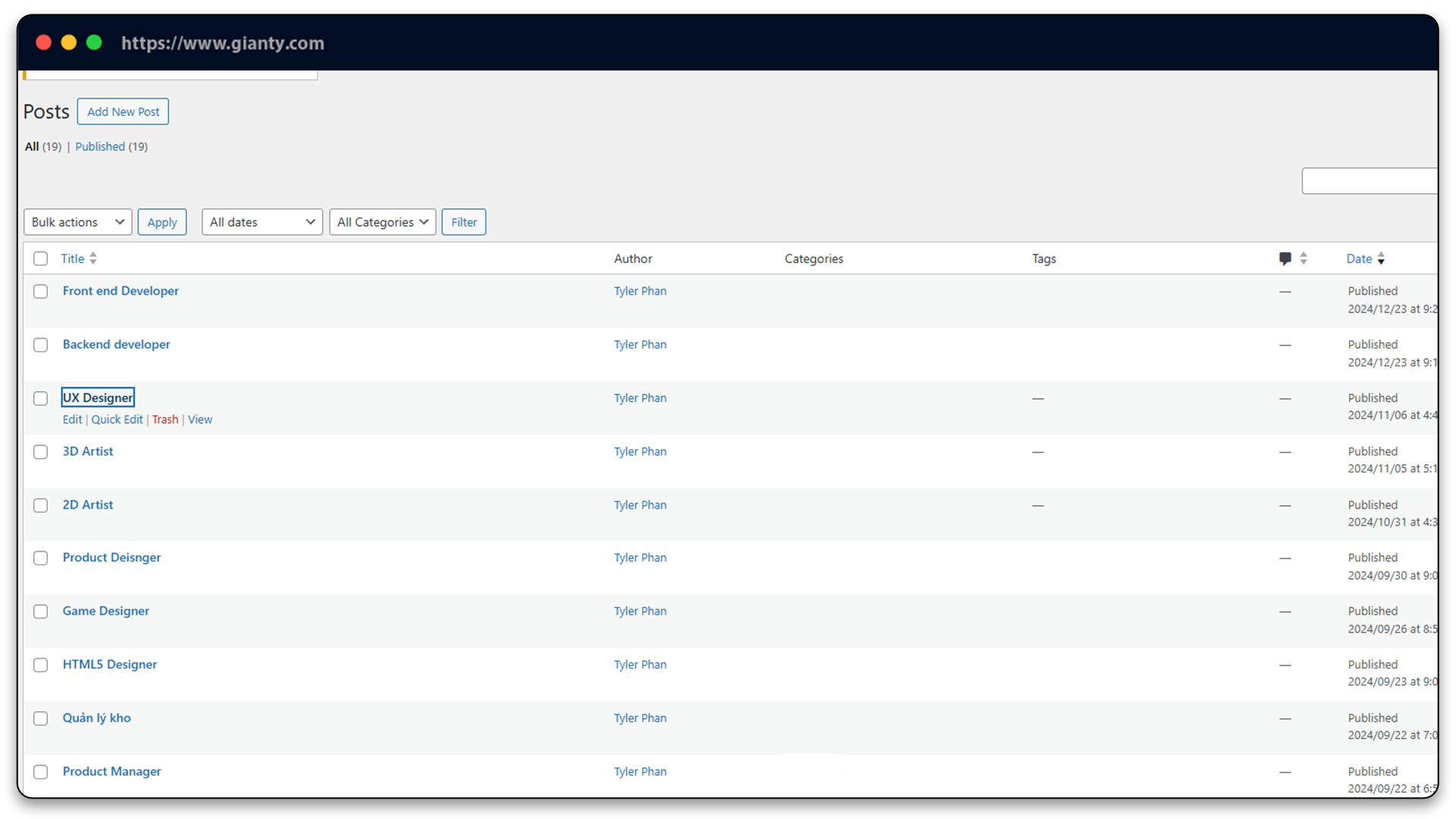
Task: Move UX Designer post to Trash
Action: (x=165, y=419)
